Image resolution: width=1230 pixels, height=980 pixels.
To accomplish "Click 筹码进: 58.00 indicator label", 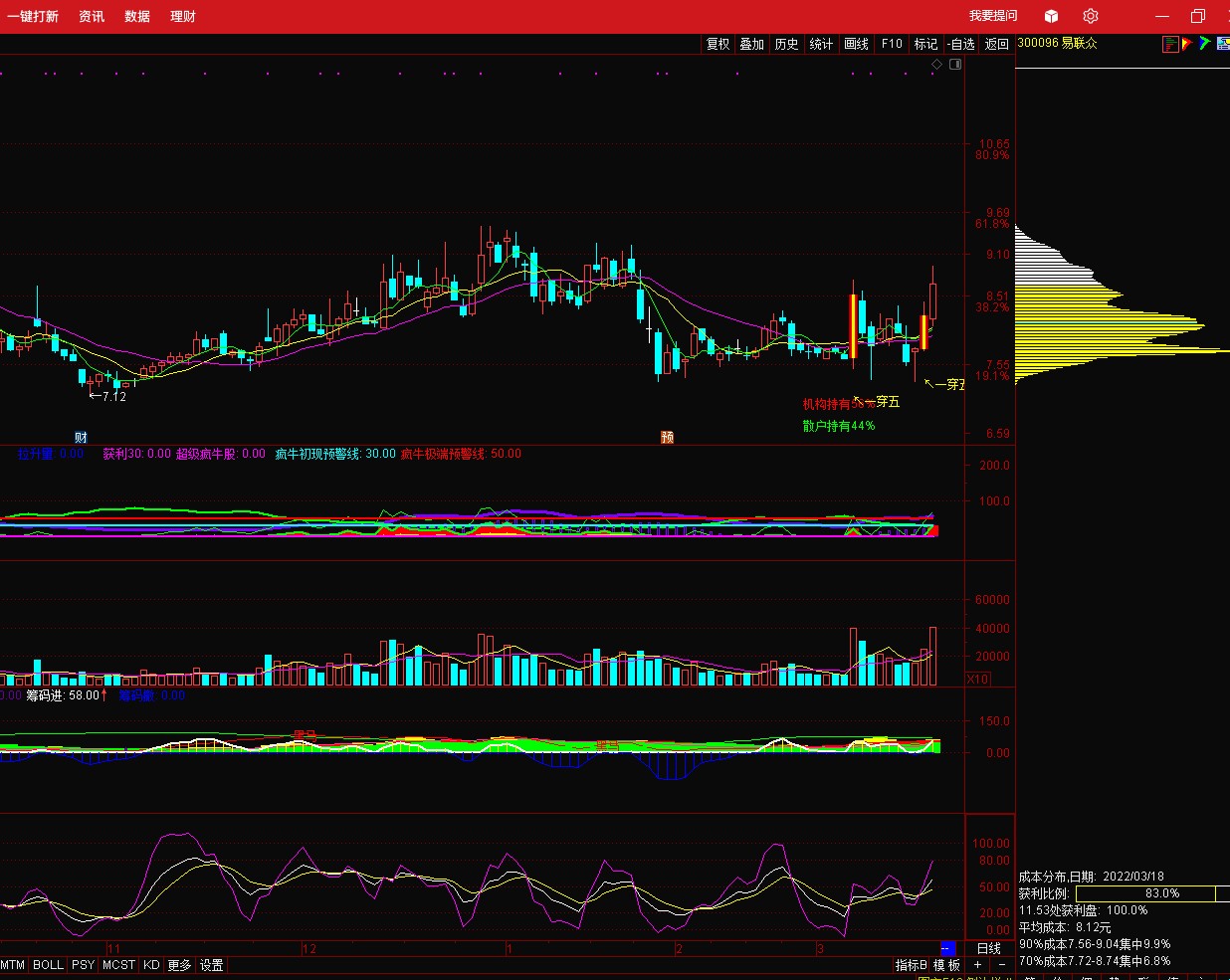I will 67,695.
